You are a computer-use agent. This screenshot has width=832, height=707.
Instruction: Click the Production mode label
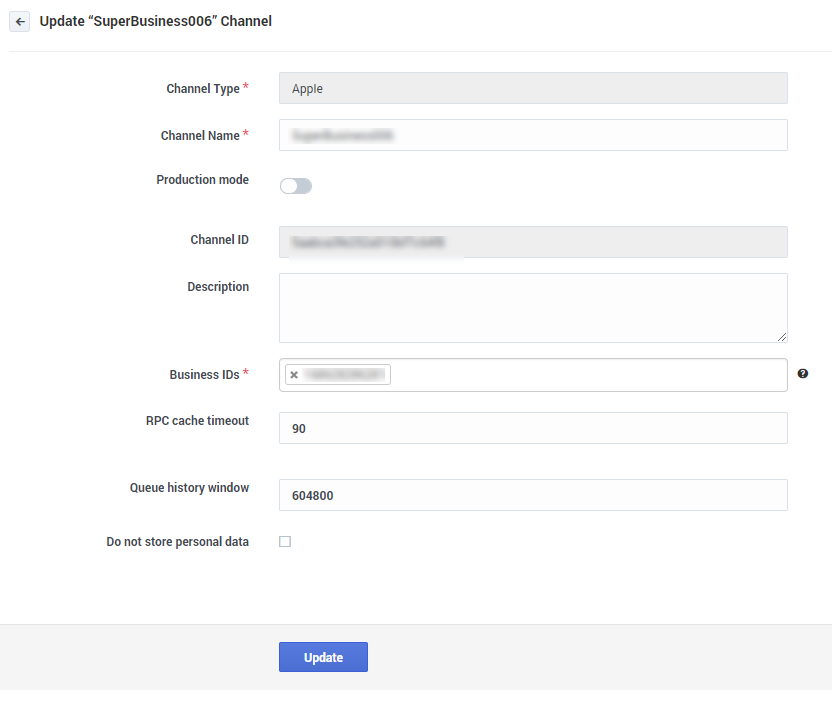[202, 180]
